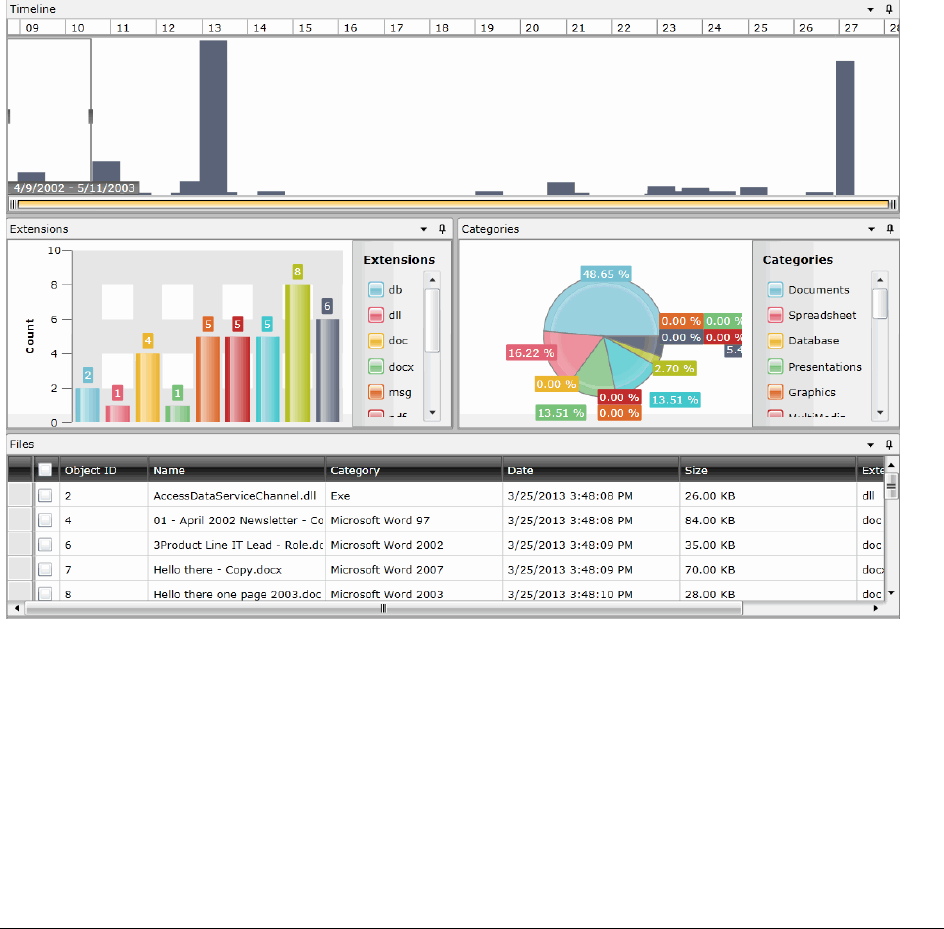Toggle the Graphics category legend swatch

click(x=775, y=392)
